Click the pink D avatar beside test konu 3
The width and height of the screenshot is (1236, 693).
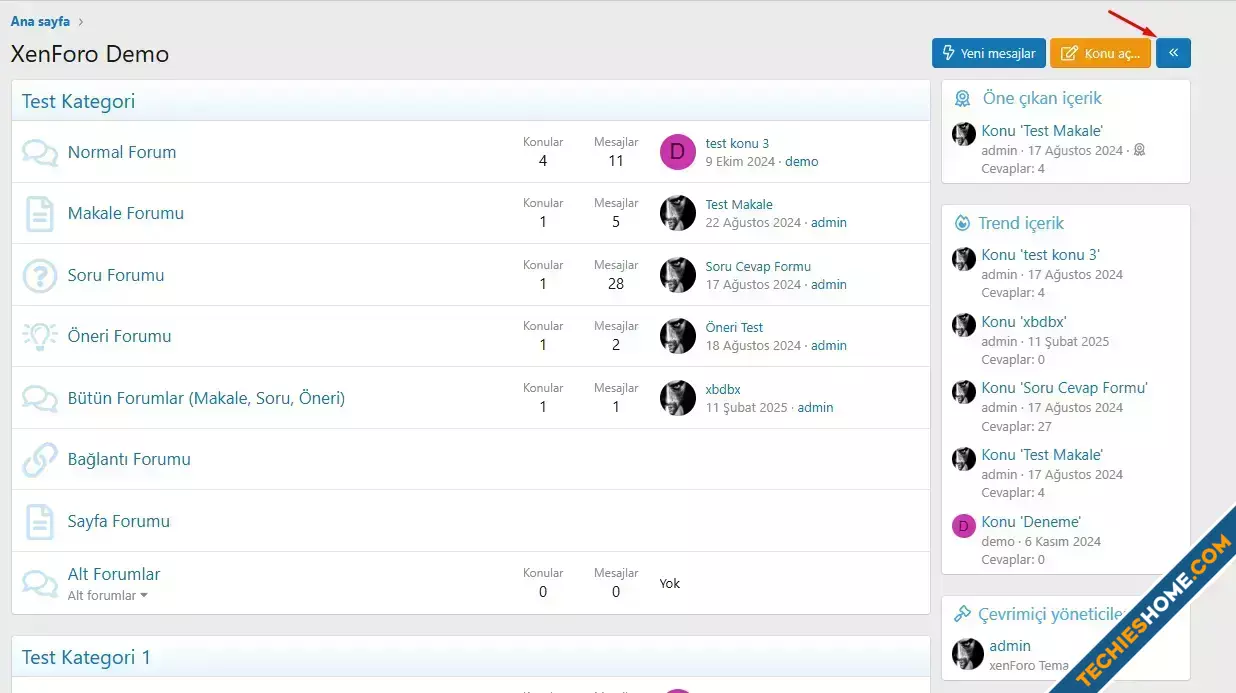click(677, 152)
